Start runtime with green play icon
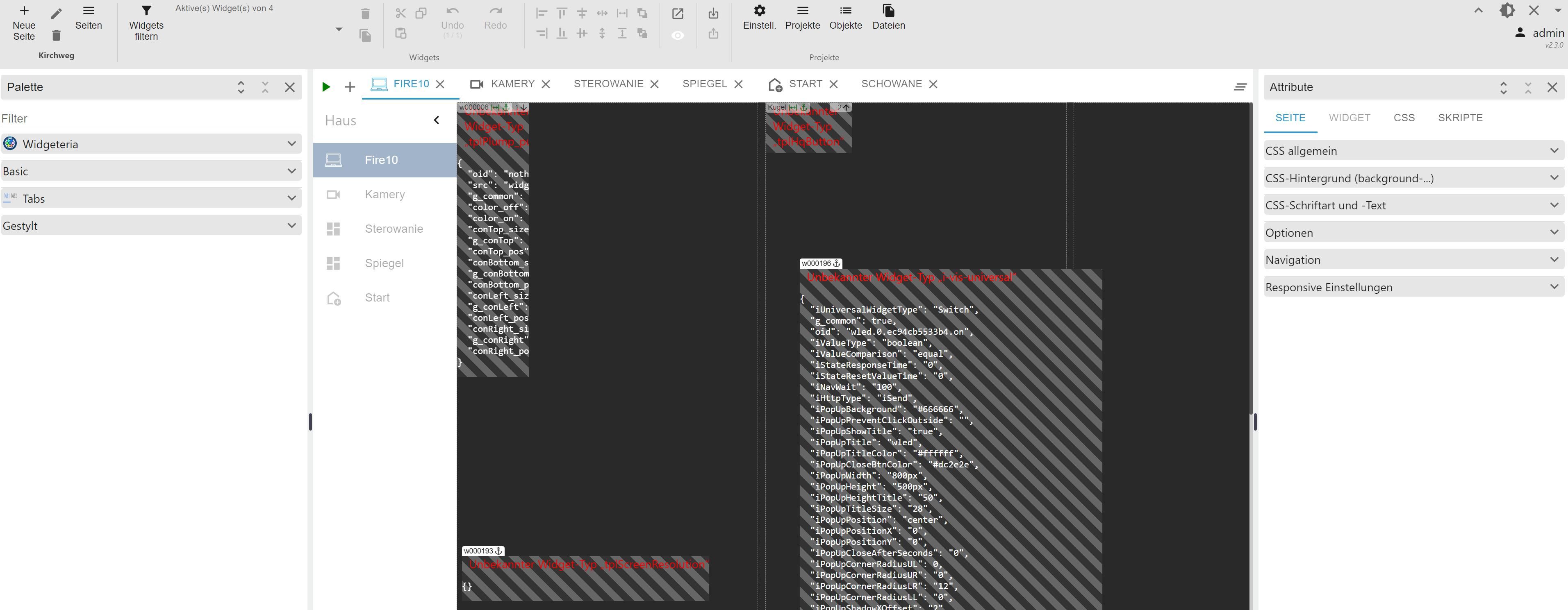Screen dimensions: 1568x610 click(x=326, y=87)
